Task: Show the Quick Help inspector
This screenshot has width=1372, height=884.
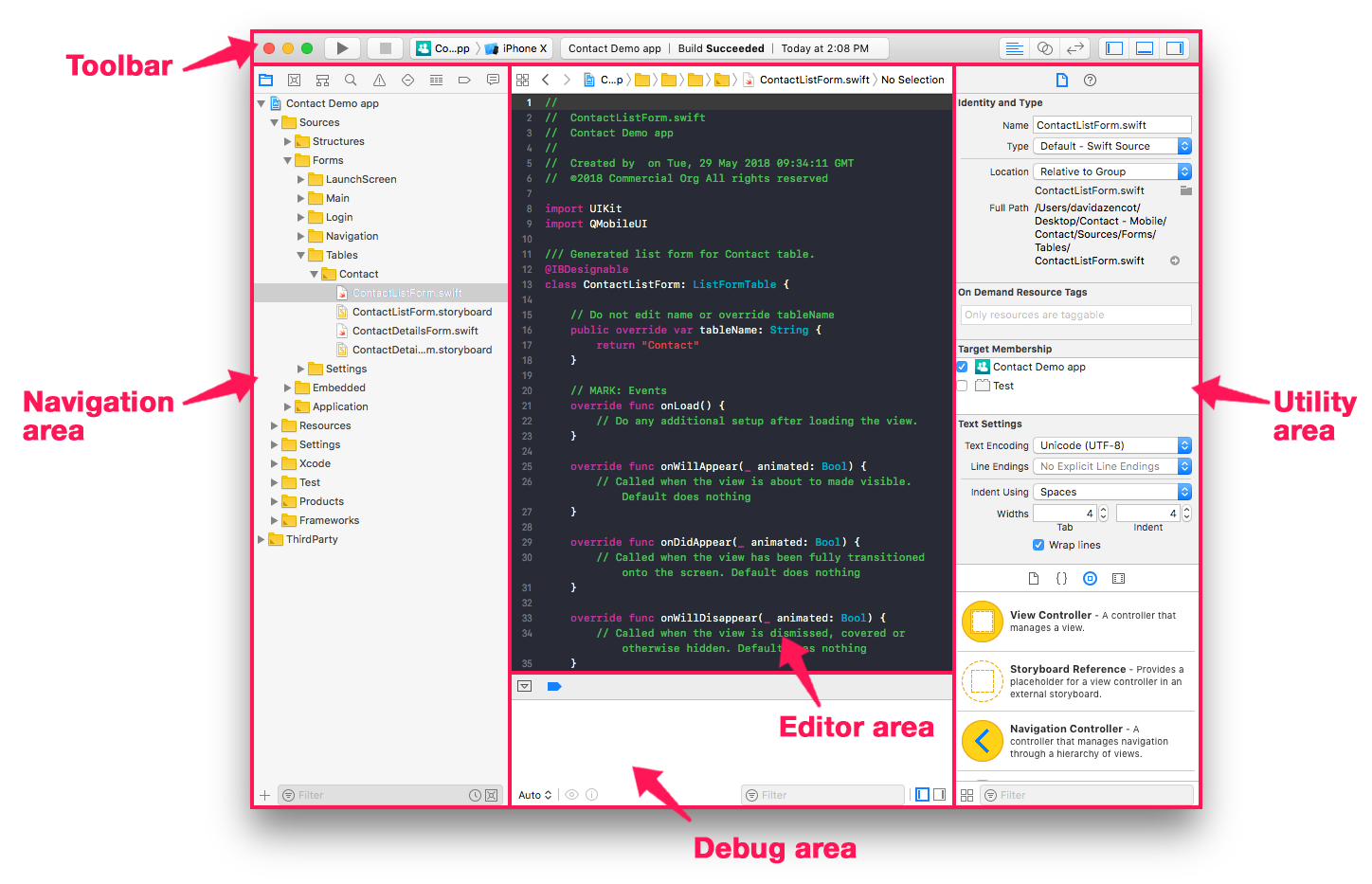Action: tap(1090, 81)
